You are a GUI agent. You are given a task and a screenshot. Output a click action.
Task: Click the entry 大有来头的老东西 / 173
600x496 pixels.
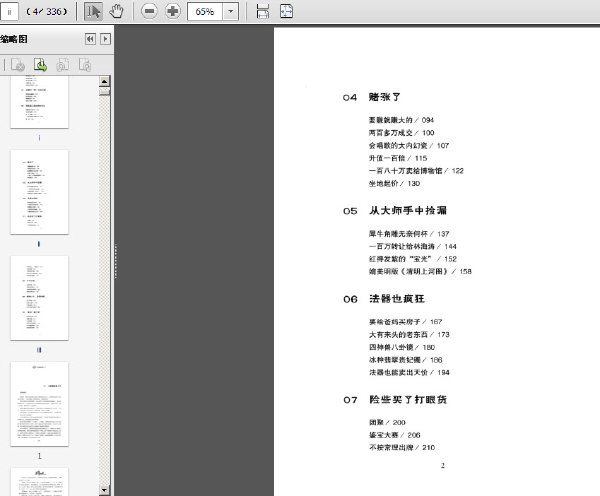409,334
